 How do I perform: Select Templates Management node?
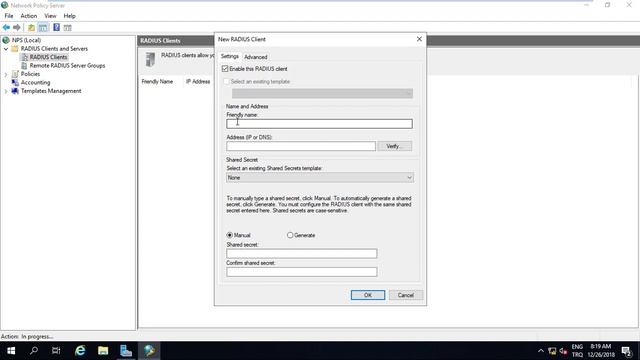click(51, 91)
